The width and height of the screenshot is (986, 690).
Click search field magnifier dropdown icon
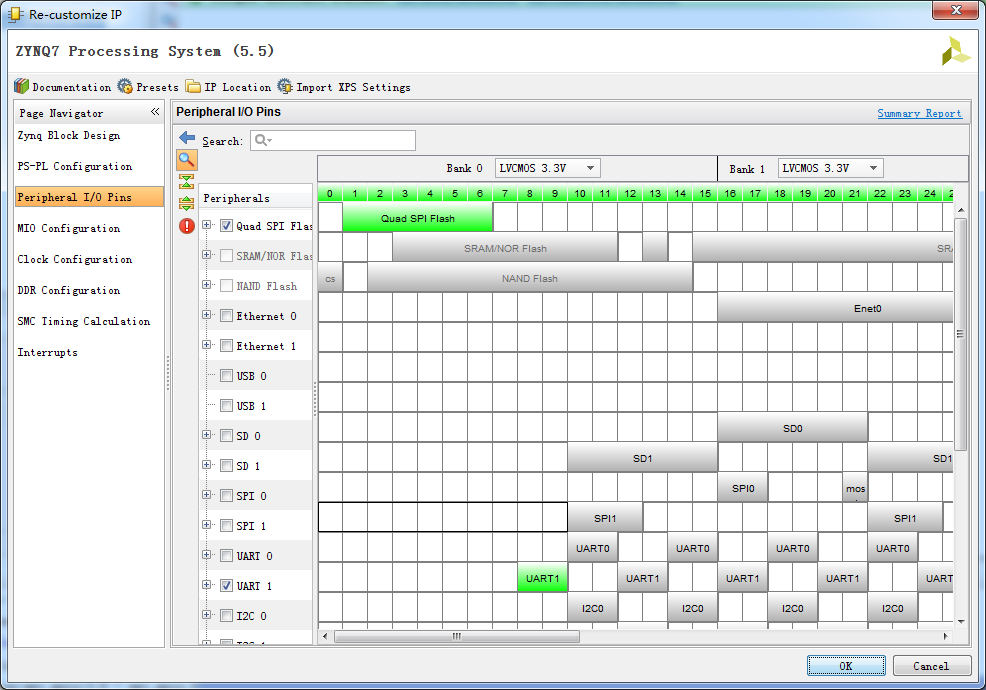coord(263,140)
